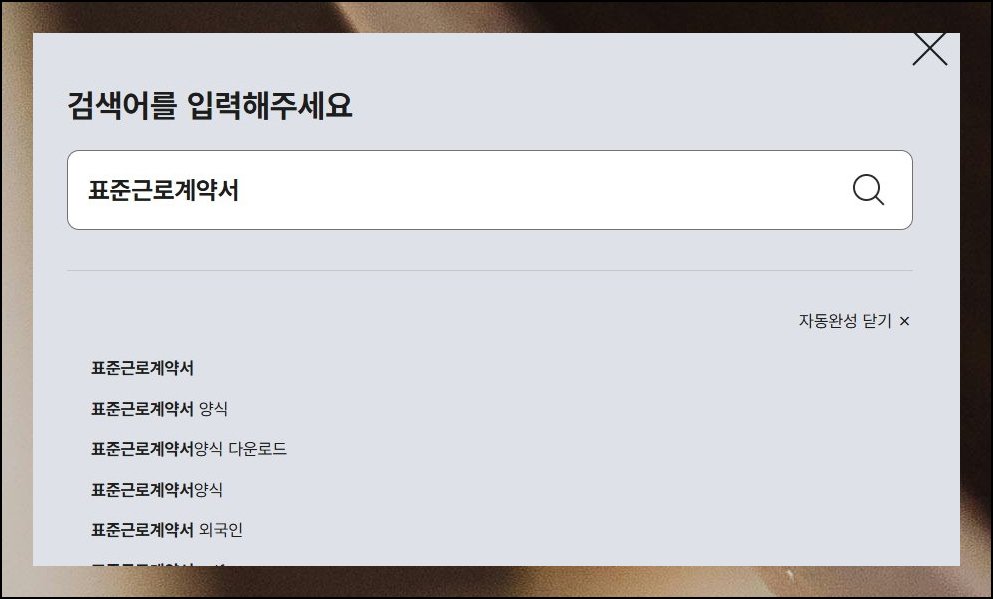Click the empty right portion of the search field

[x=545, y=190]
